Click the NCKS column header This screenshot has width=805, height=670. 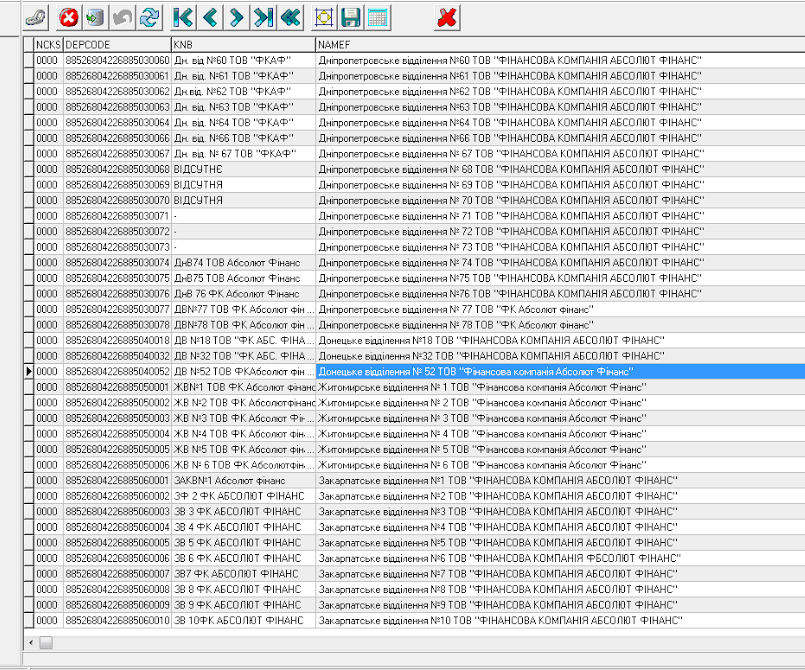(x=48, y=45)
